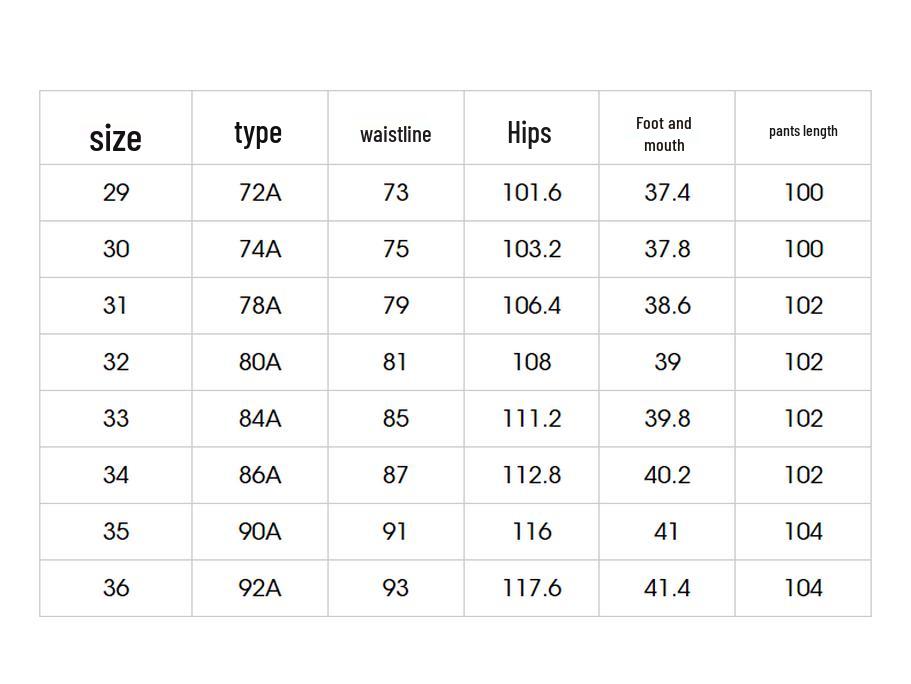This screenshot has height=684, width=911.
Task: Select the type cell 92A
Action: [260, 588]
